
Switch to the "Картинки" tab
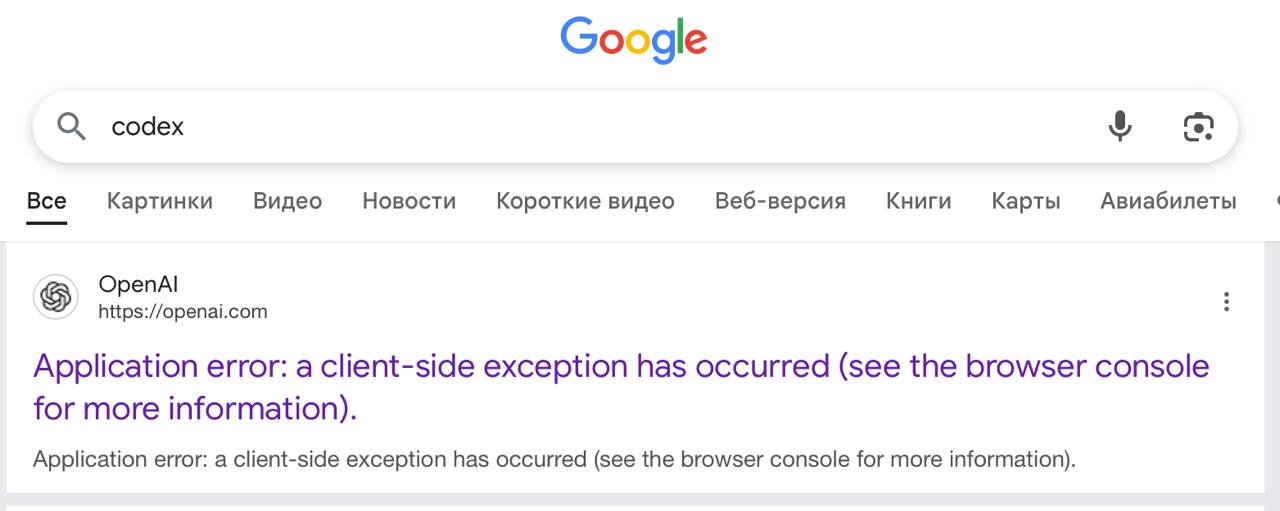160,201
